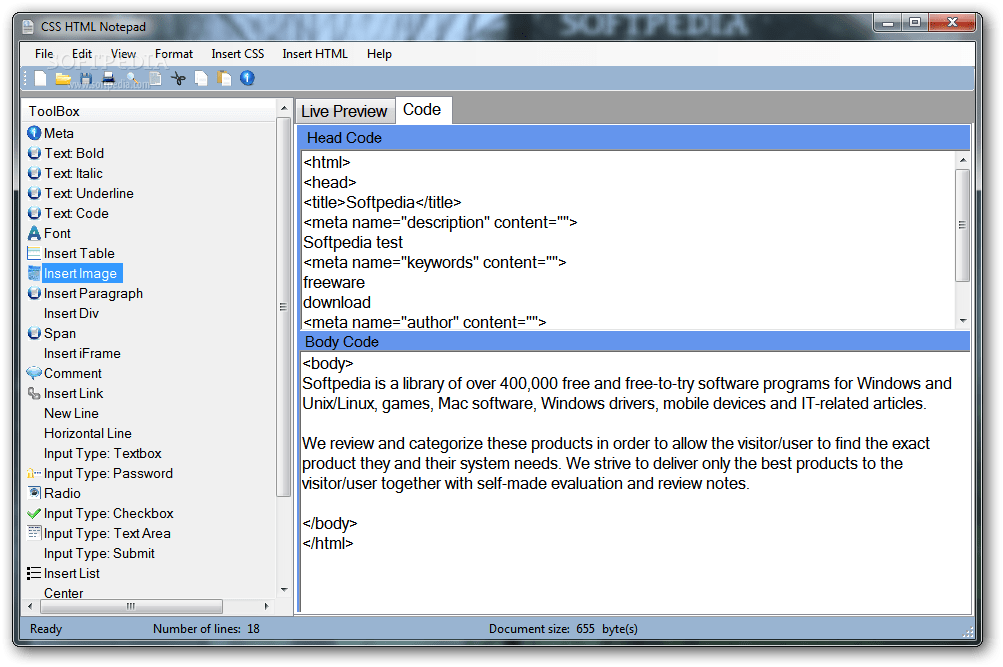
Task: Click the Insert Table icon in the ToolBox
Action: tap(34, 253)
